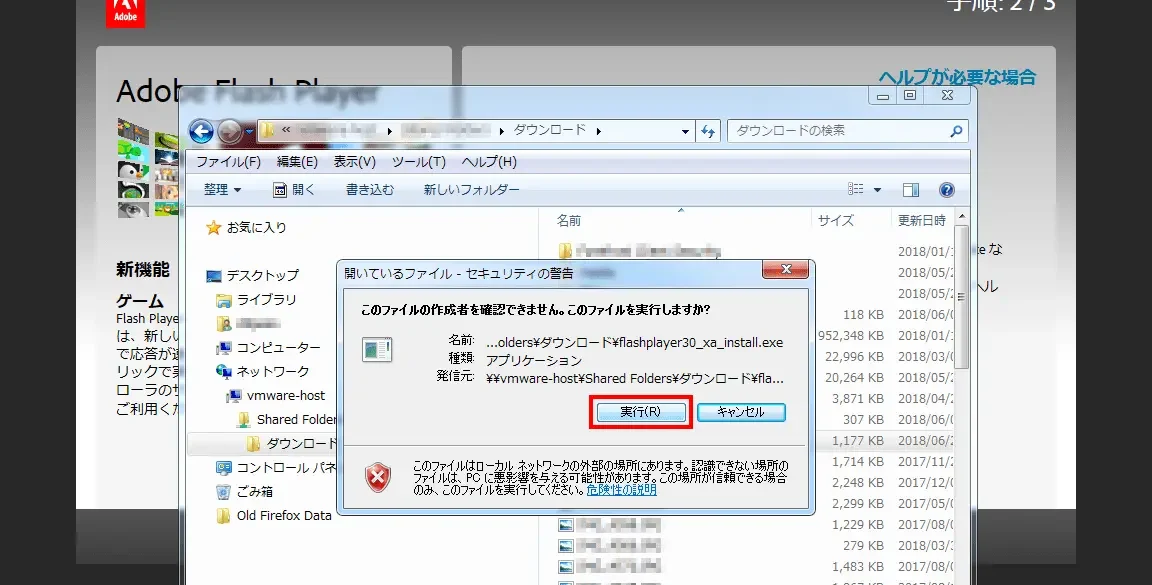1152x585 pixels.
Task: Click the コントロール パネル icon
Action: tap(223, 468)
